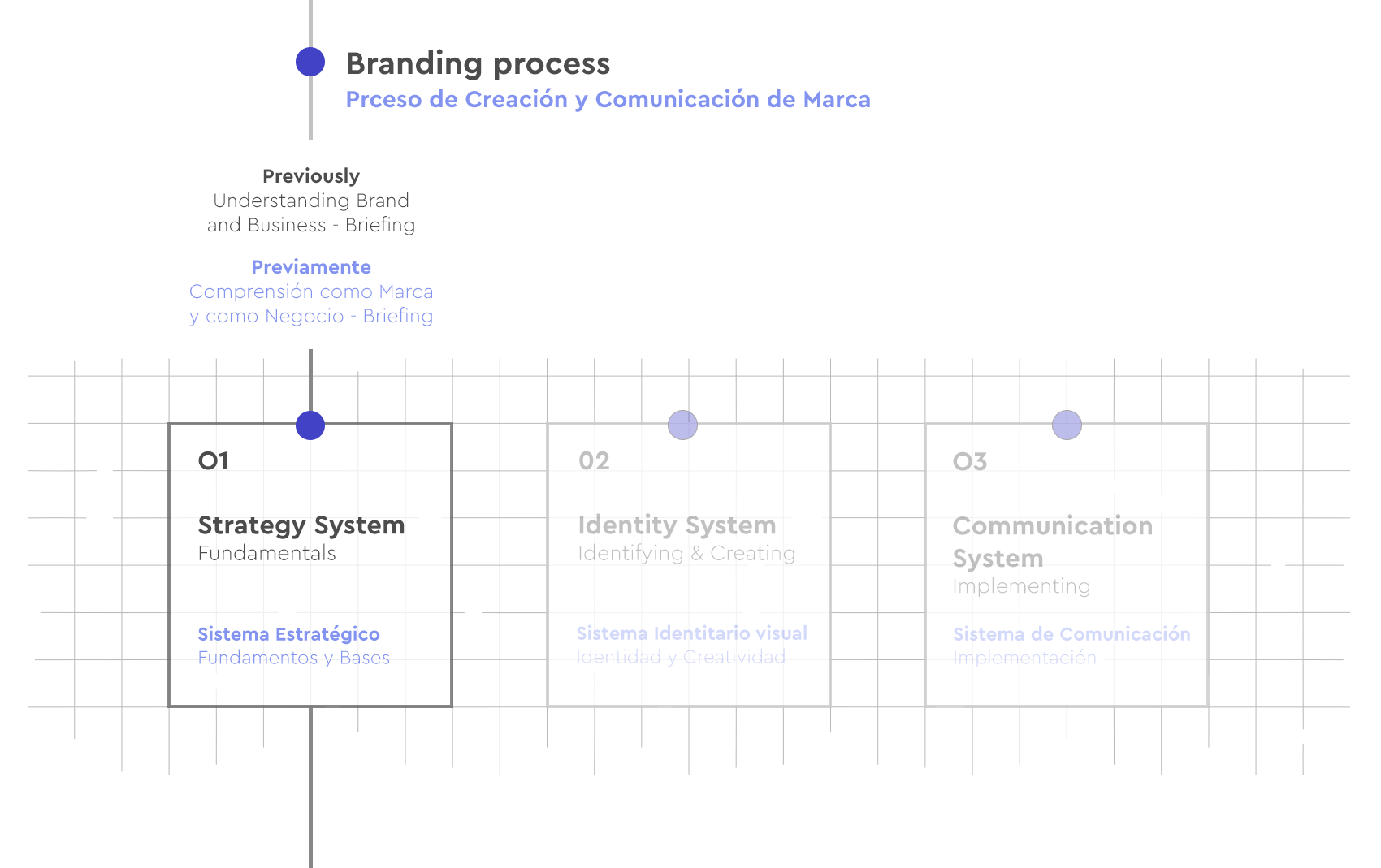Click the Branding process heading

coord(478,63)
